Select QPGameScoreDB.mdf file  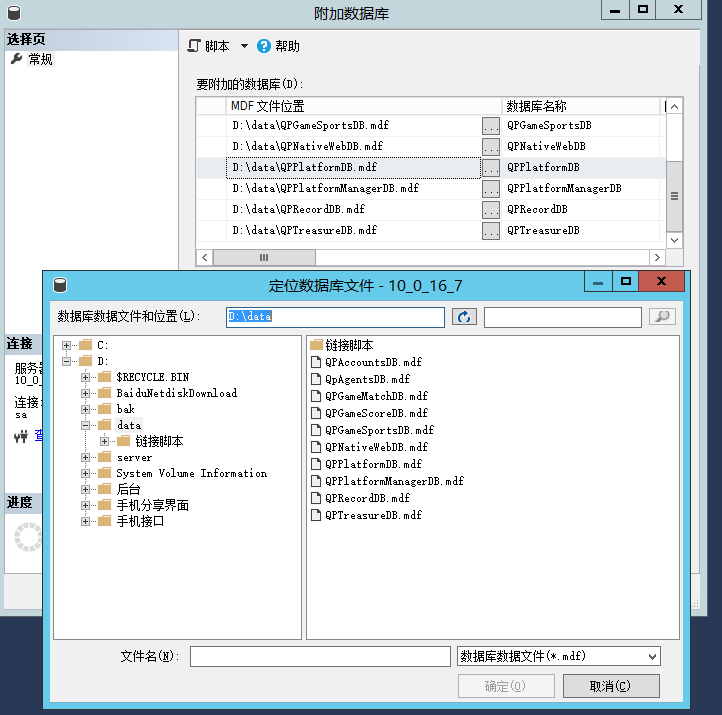(x=376, y=413)
